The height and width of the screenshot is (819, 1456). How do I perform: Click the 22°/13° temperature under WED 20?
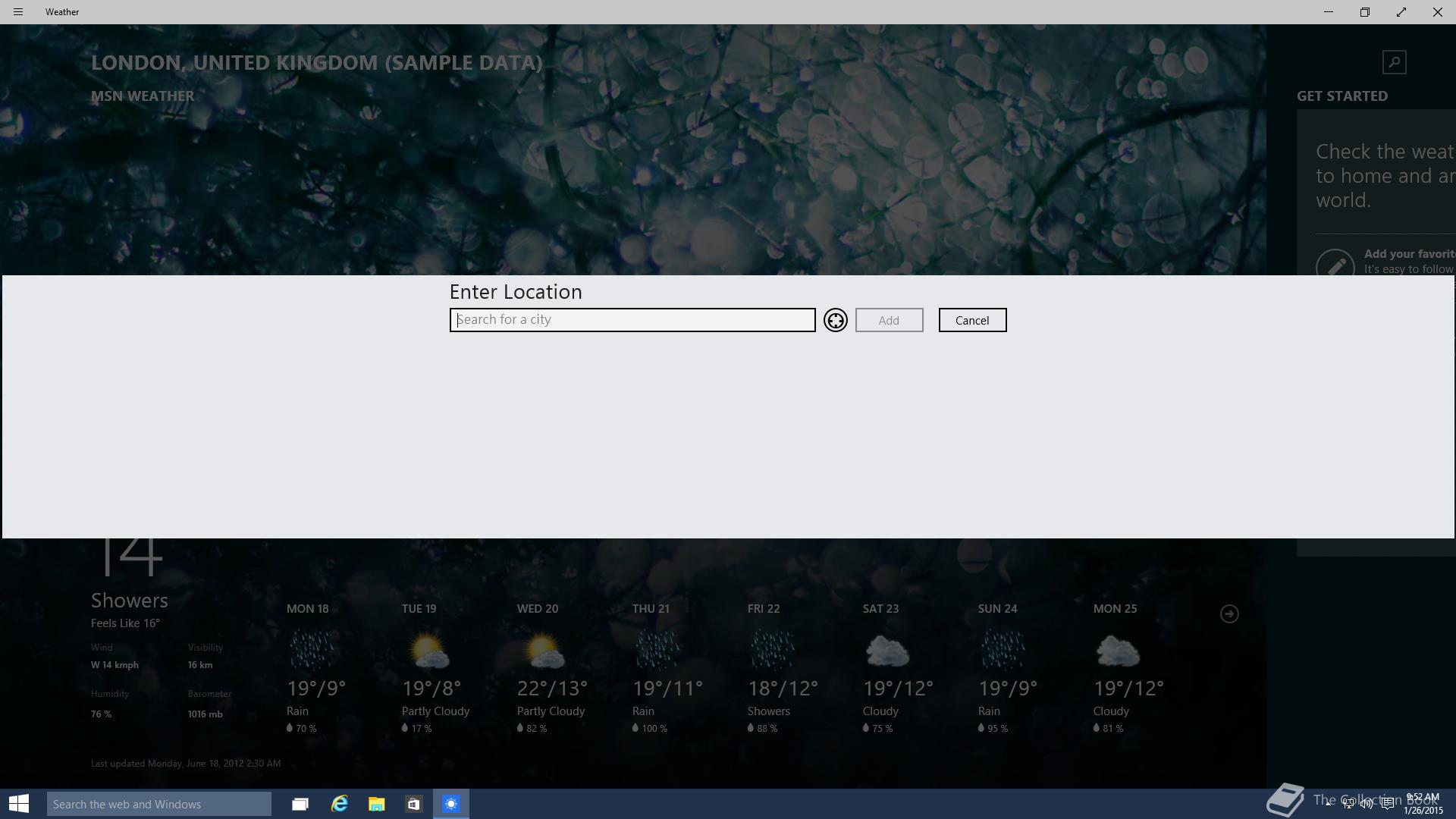(x=553, y=689)
